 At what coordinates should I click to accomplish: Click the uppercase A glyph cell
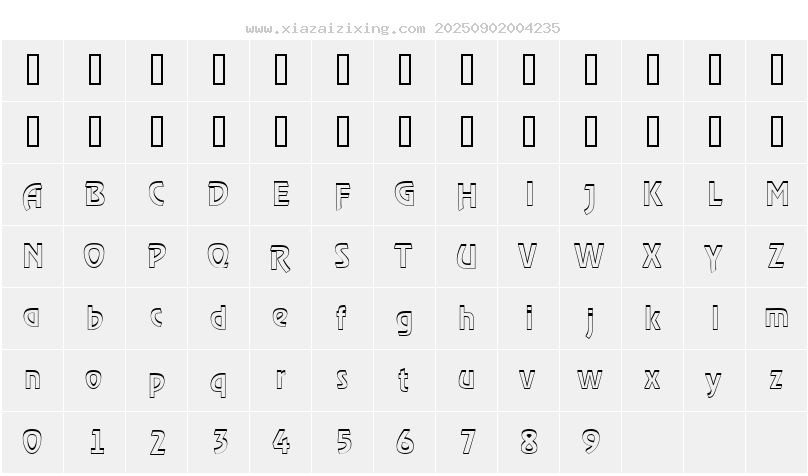32,195
